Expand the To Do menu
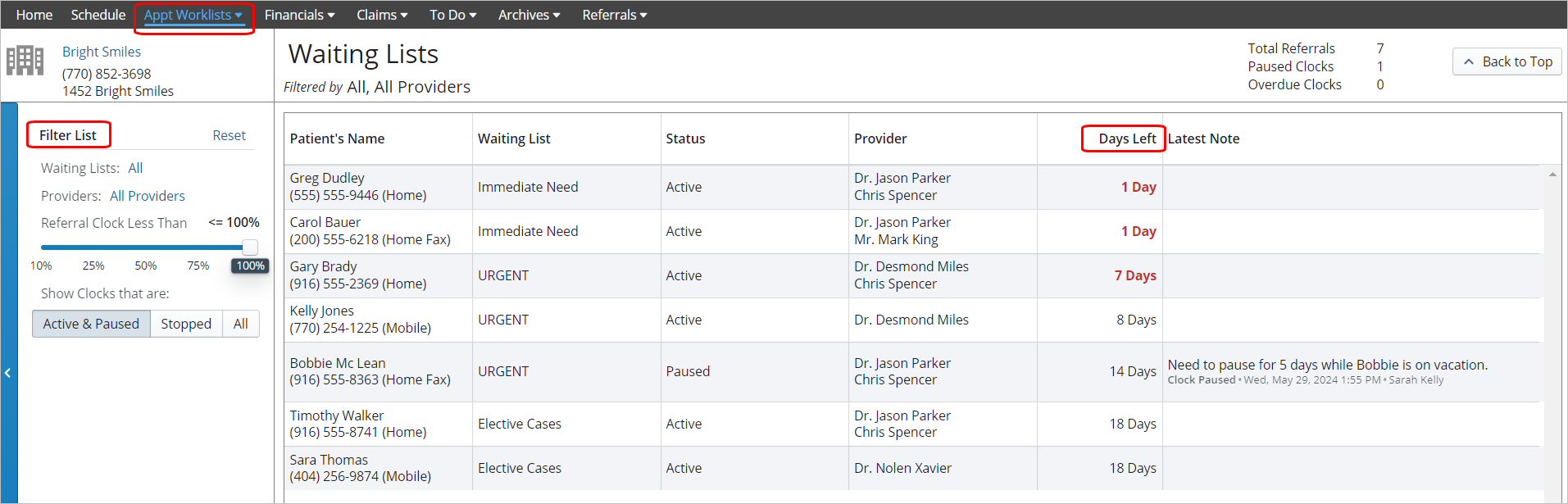The height and width of the screenshot is (504, 1568). coord(452,15)
